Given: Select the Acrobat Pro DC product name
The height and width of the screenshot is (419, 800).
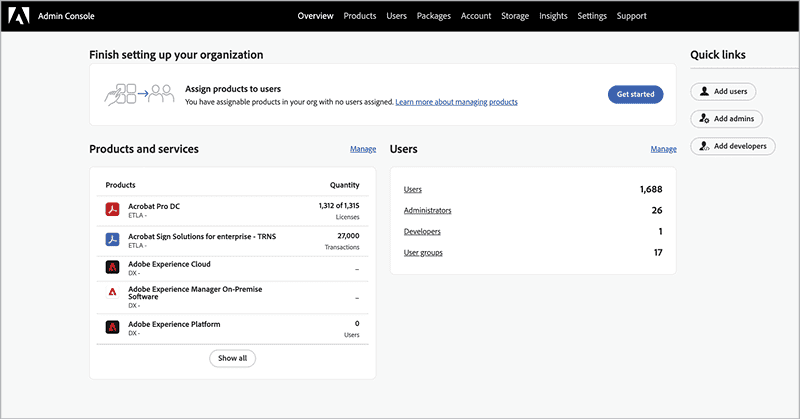Looking at the screenshot, I should click(154, 206).
